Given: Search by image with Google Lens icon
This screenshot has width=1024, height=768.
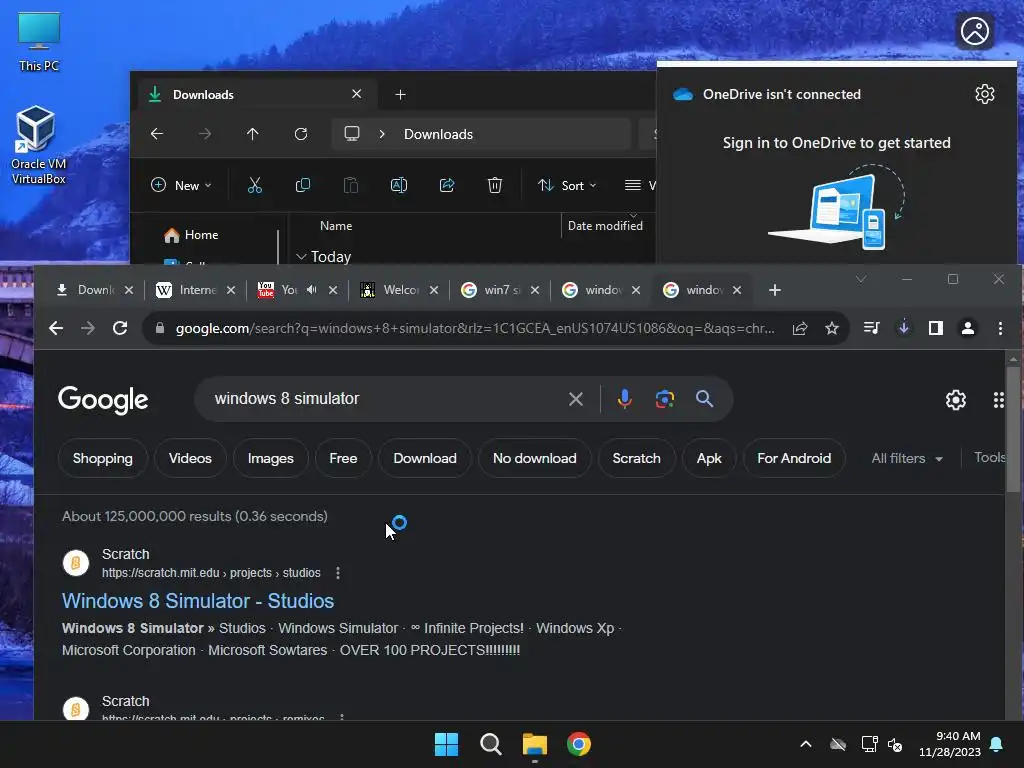Looking at the screenshot, I should 665,399.
